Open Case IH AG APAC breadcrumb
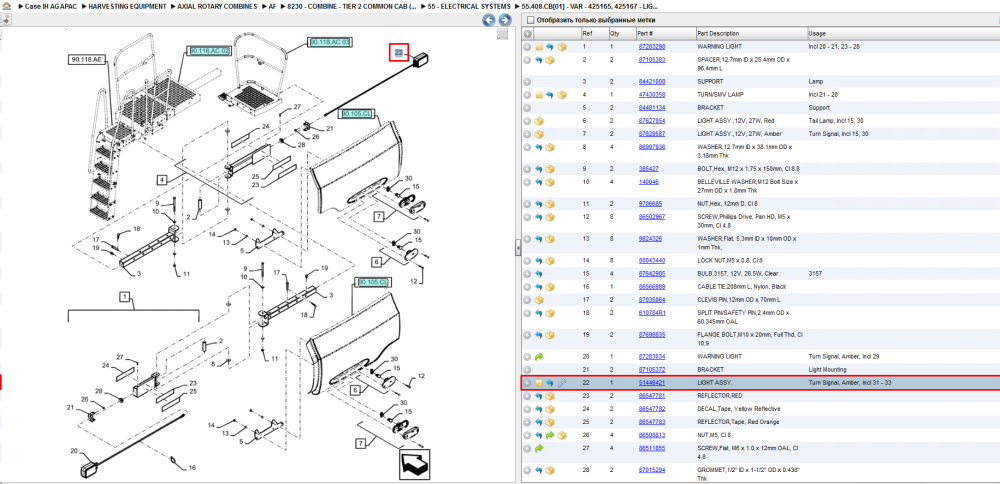1000x484 pixels. pyautogui.click(x=48, y=6)
